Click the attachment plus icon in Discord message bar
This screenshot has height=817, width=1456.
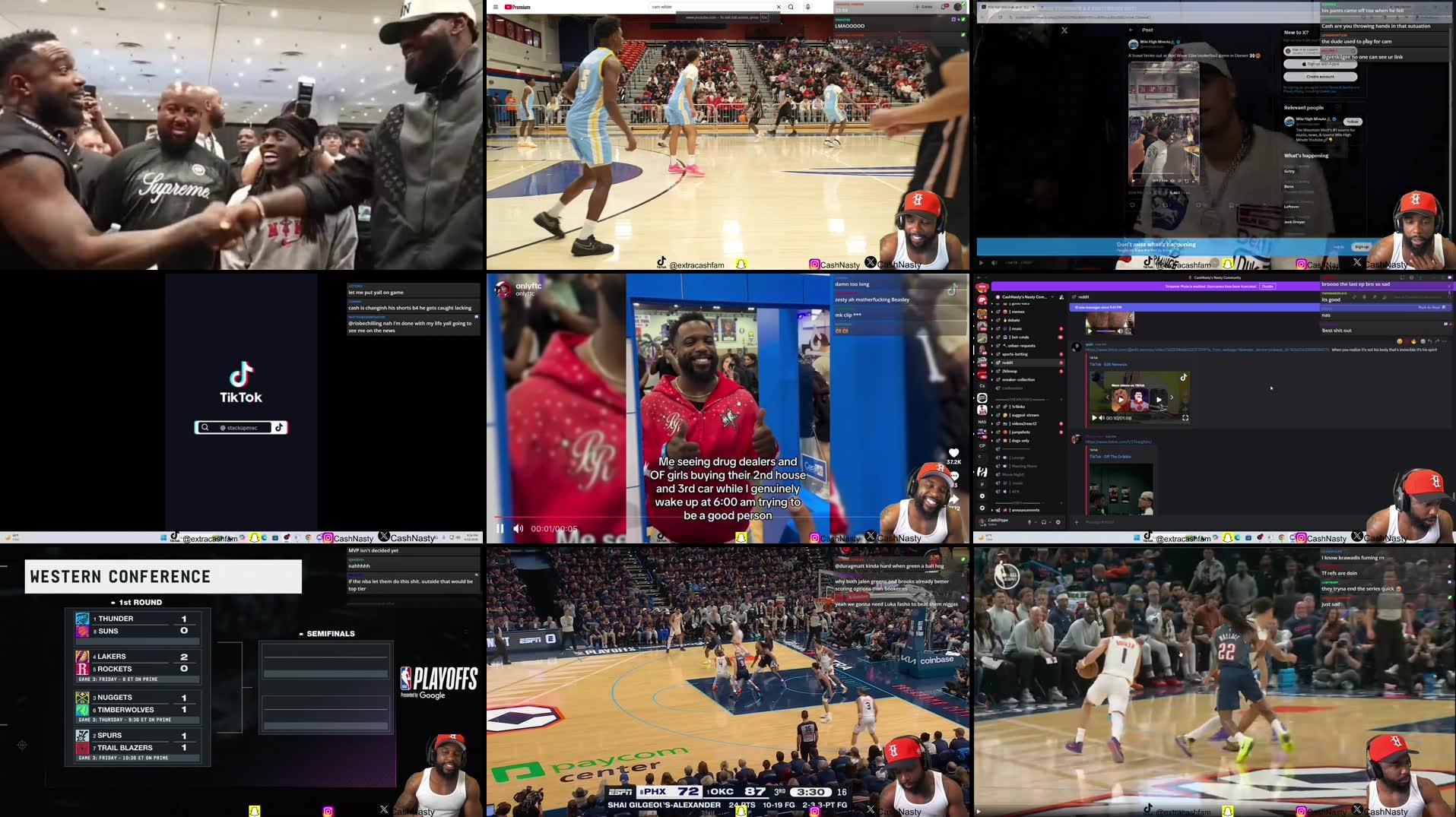1077,522
